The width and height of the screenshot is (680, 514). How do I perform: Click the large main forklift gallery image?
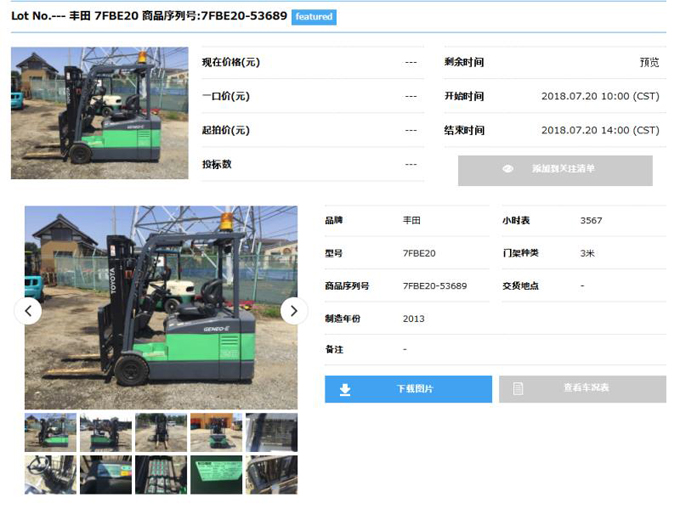[x=160, y=308]
